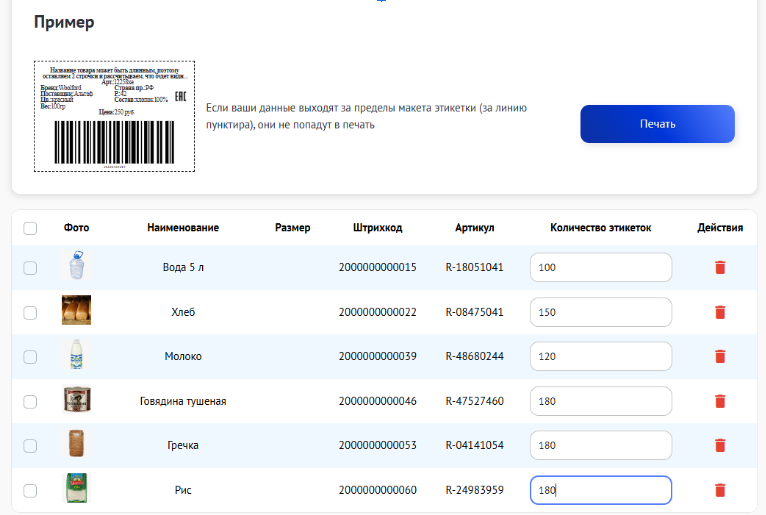Delete Говядина тушеная using trash icon
The image size is (766, 515).
[x=719, y=401]
